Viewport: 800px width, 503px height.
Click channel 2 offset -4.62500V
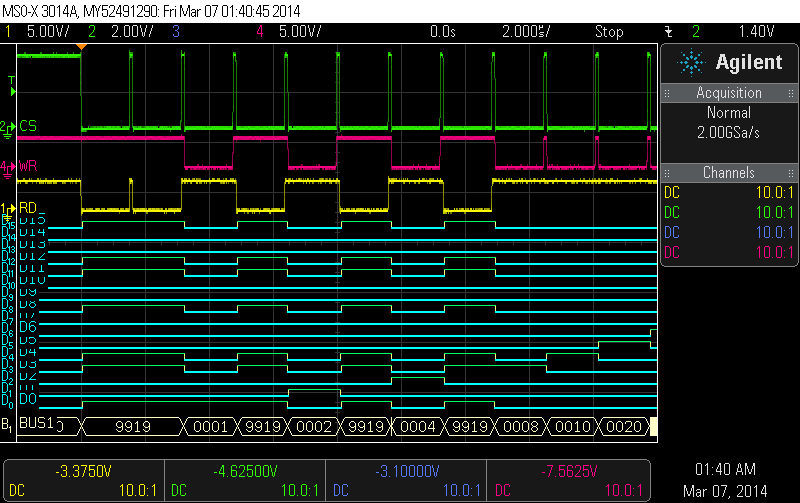pyautogui.click(x=245, y=471)
